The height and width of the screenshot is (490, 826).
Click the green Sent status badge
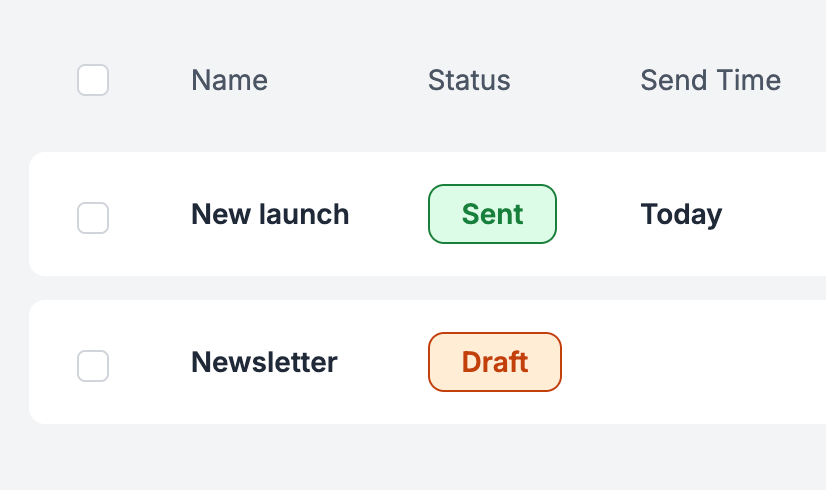point(493,214)
